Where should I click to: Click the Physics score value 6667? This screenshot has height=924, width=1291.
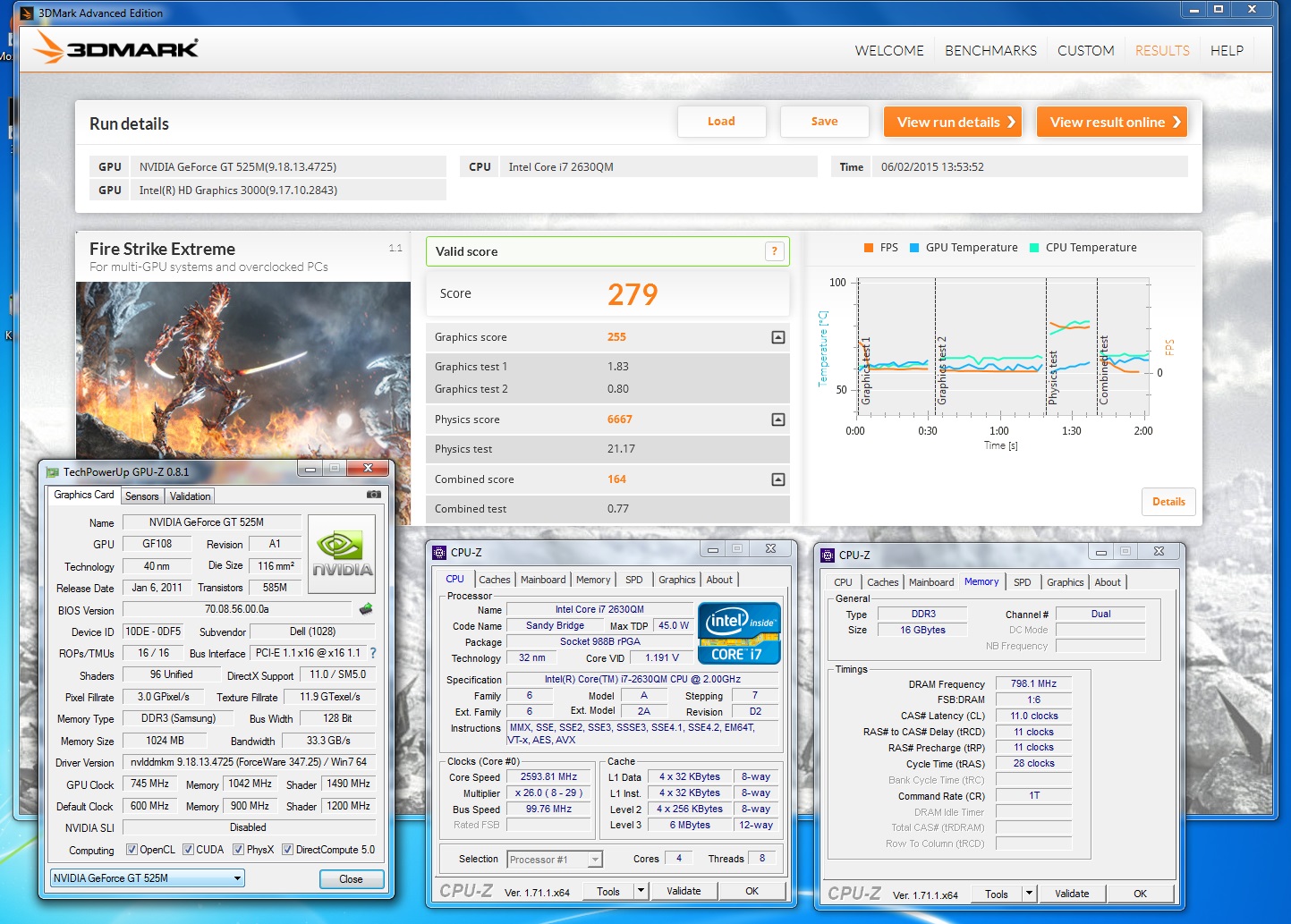pos(620,420)
